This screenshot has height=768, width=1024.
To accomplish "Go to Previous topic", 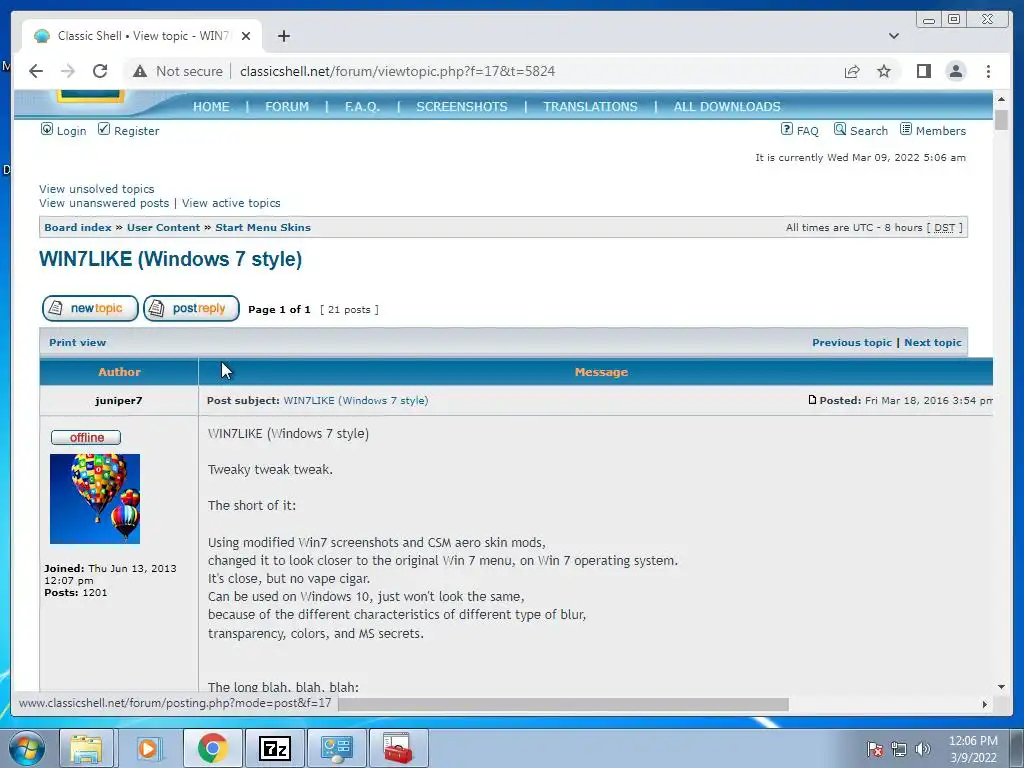I will [852, 342].
